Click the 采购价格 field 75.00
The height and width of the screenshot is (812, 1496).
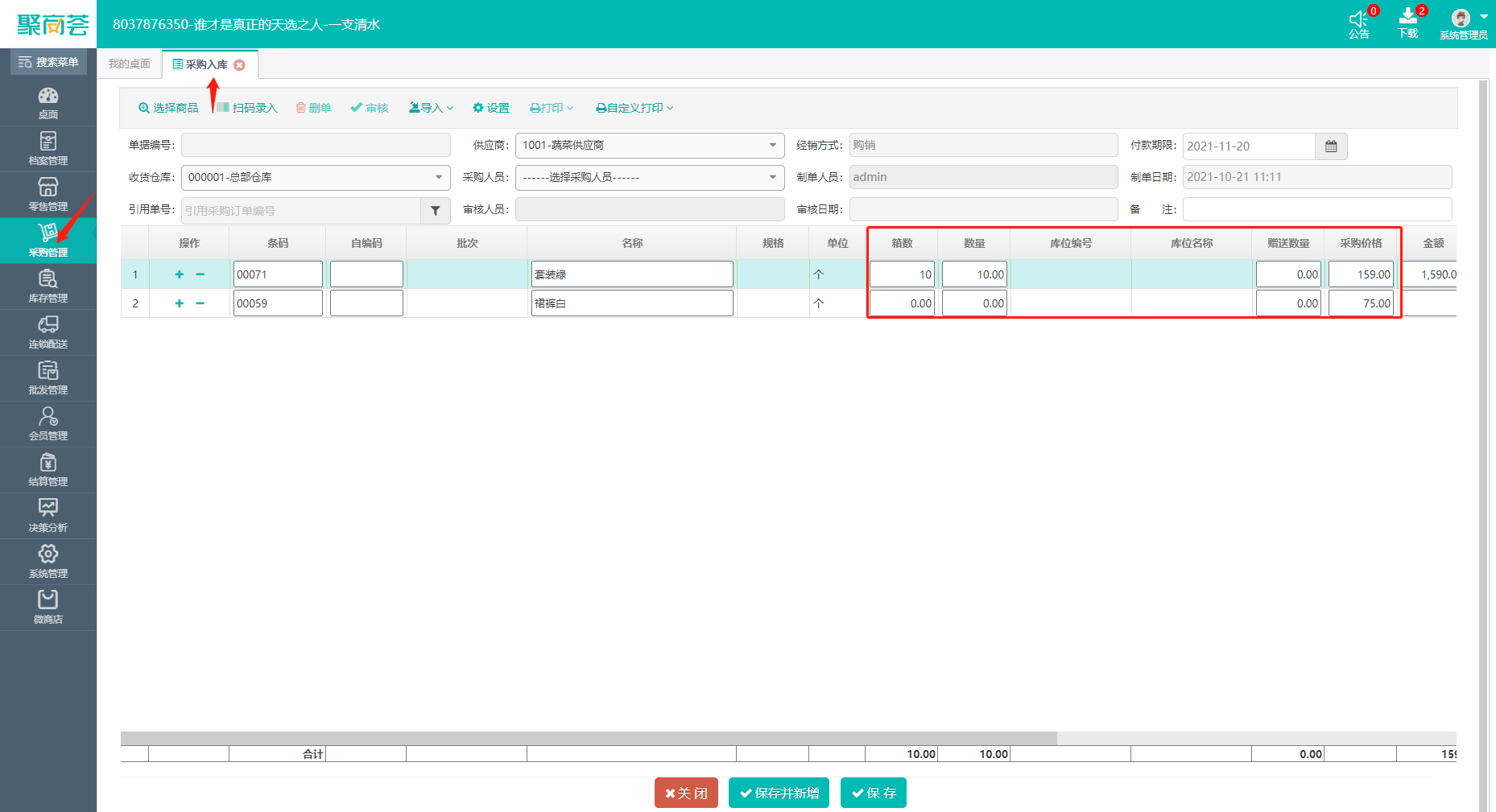coord(1361,303)
